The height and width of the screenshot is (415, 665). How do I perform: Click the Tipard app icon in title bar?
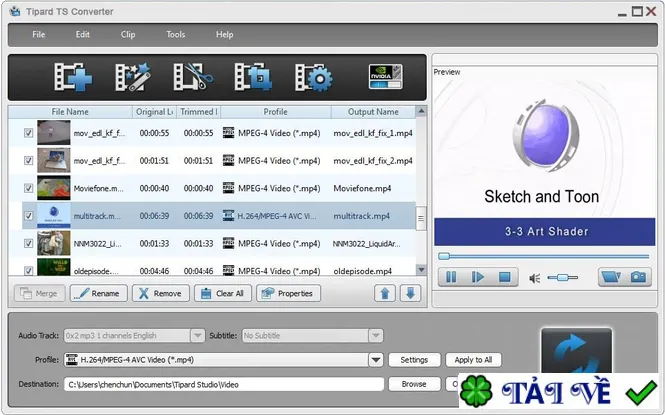pyautogui.click(x=15, y=11)
